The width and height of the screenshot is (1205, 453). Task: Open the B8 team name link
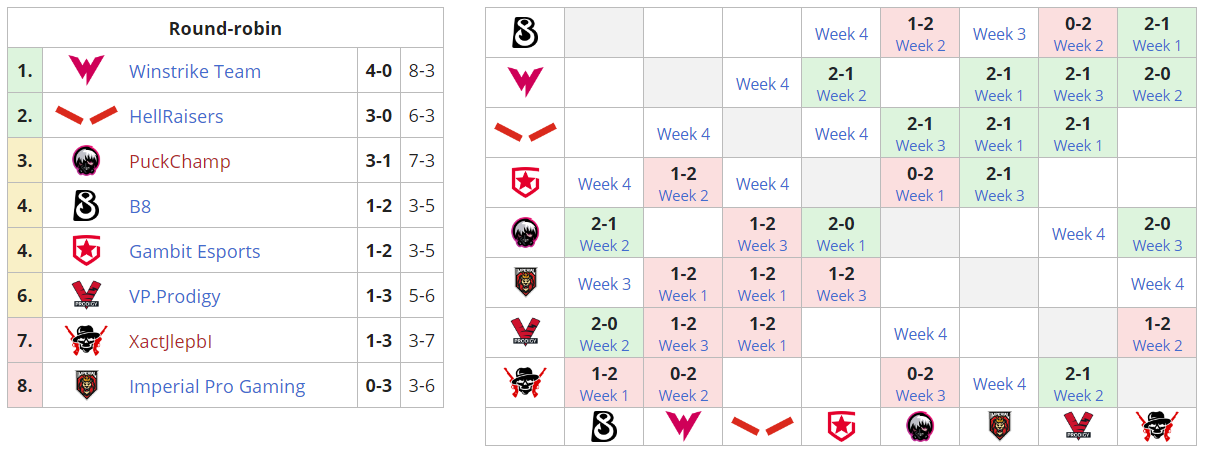(x=140, y=207)
